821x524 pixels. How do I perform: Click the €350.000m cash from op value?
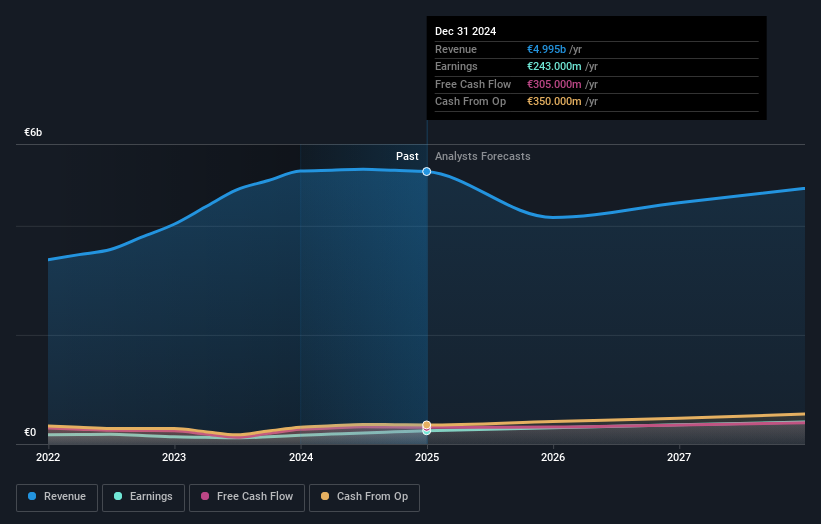tap(554, 102)
